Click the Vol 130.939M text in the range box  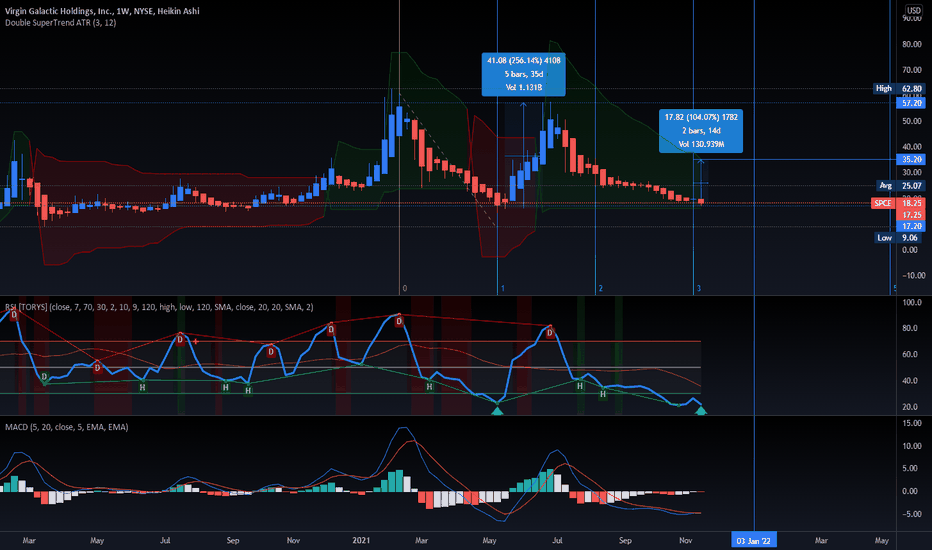click(x=701, y=144)
